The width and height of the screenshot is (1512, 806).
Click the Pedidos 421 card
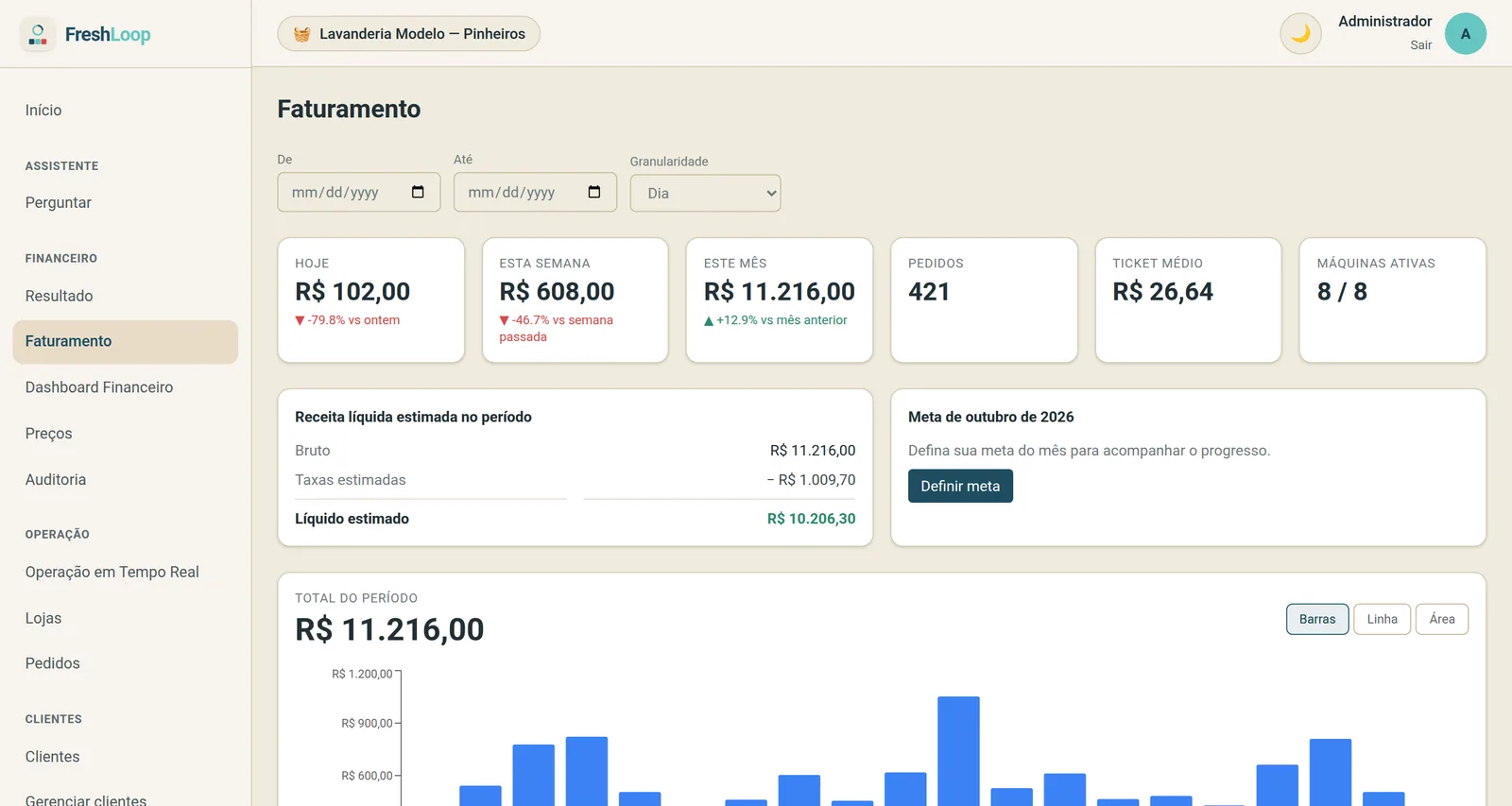point(984,300)
